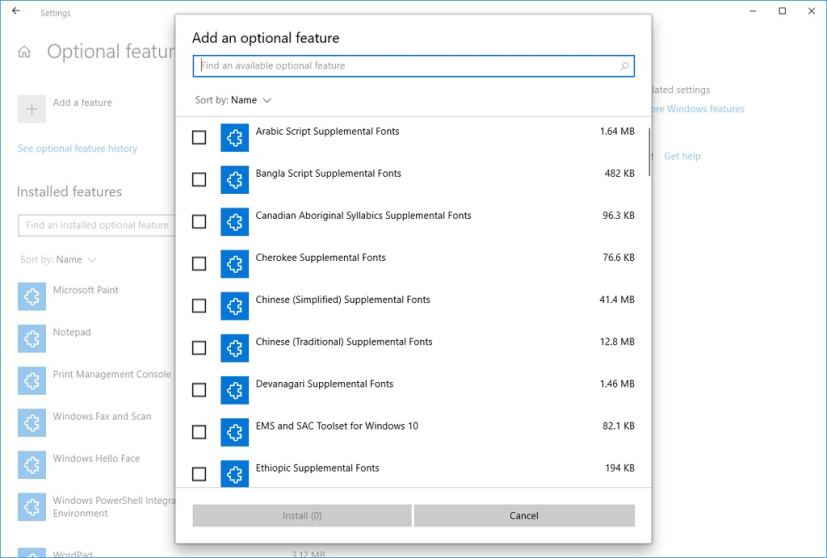Click the Home icon in Settings
Viewport: 827px width, 558px height.
[24, 52]
